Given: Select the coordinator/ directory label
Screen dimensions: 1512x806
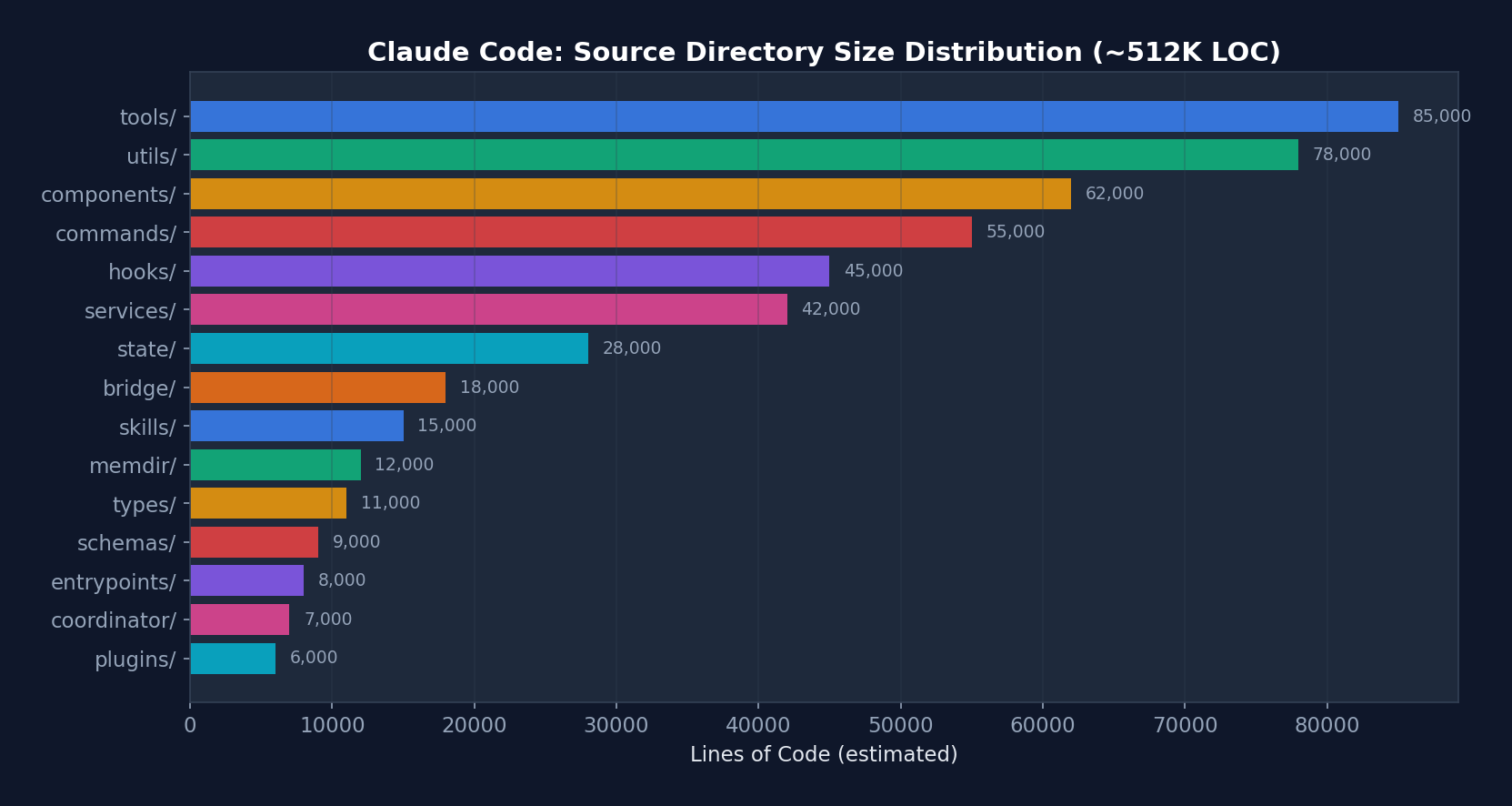Looking at the screenshot, I should pyautogui.click(x=114, y=620).
